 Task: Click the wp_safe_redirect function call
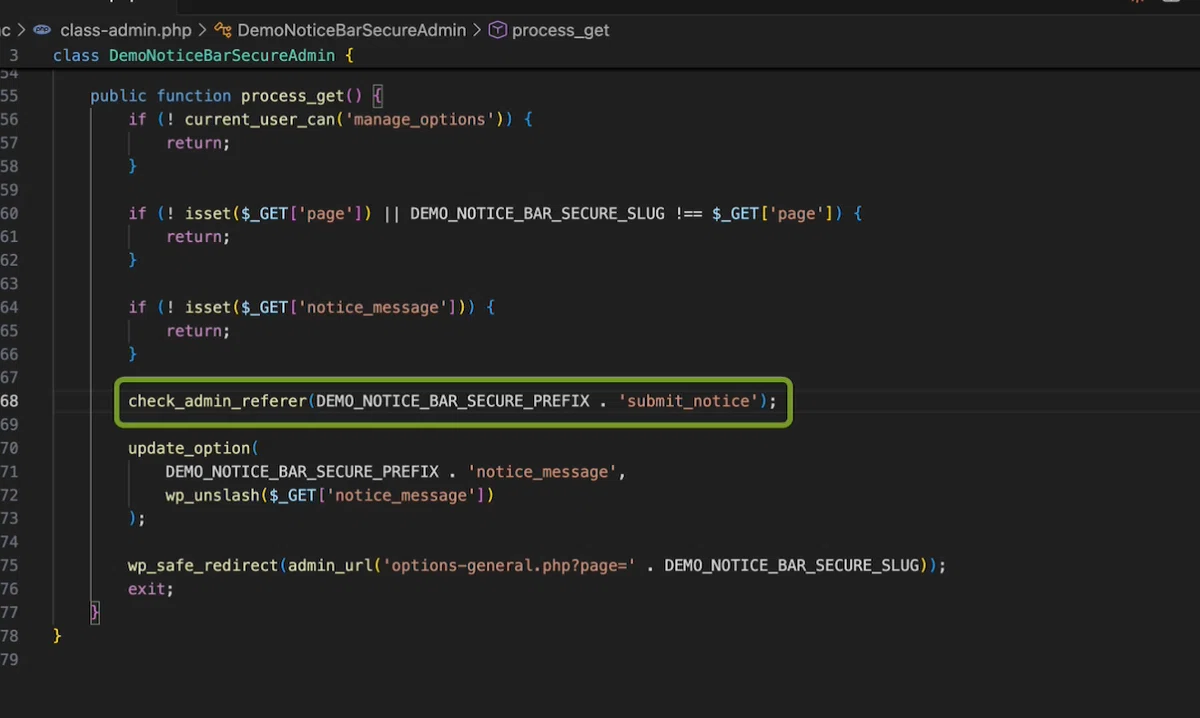pyautogui.click(x=203, y=566)
